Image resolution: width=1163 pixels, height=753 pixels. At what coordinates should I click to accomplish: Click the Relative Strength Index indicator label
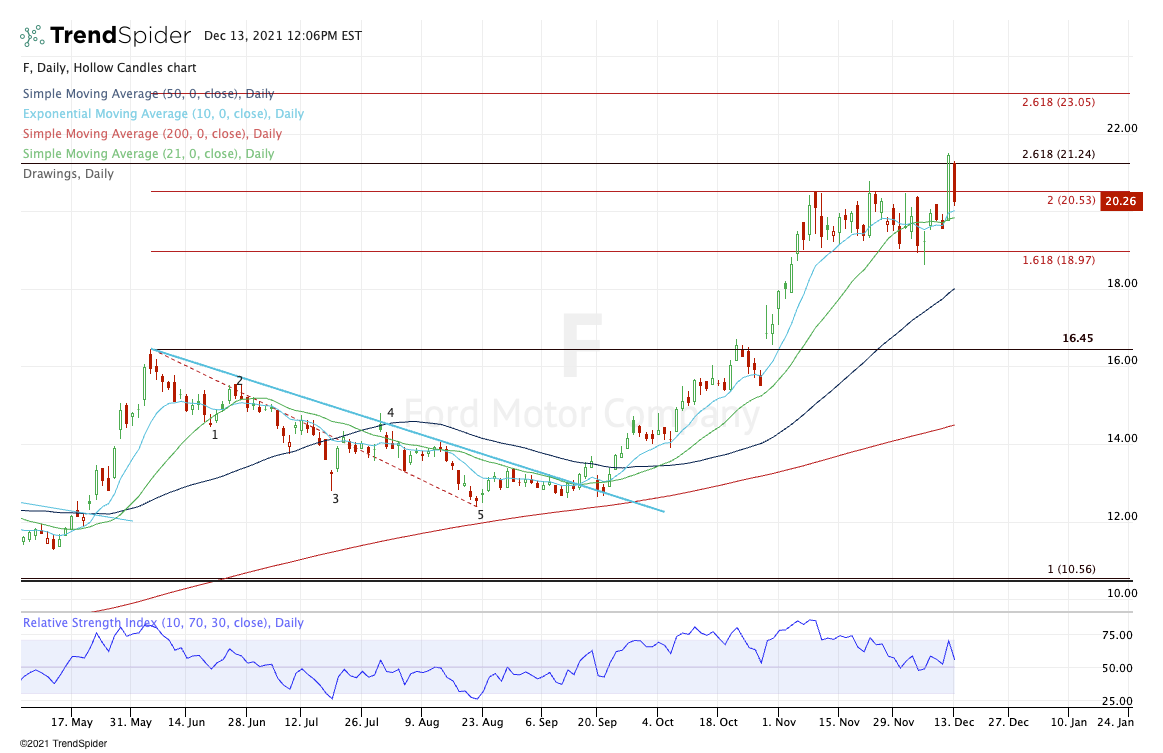click(x=163, y=622)
